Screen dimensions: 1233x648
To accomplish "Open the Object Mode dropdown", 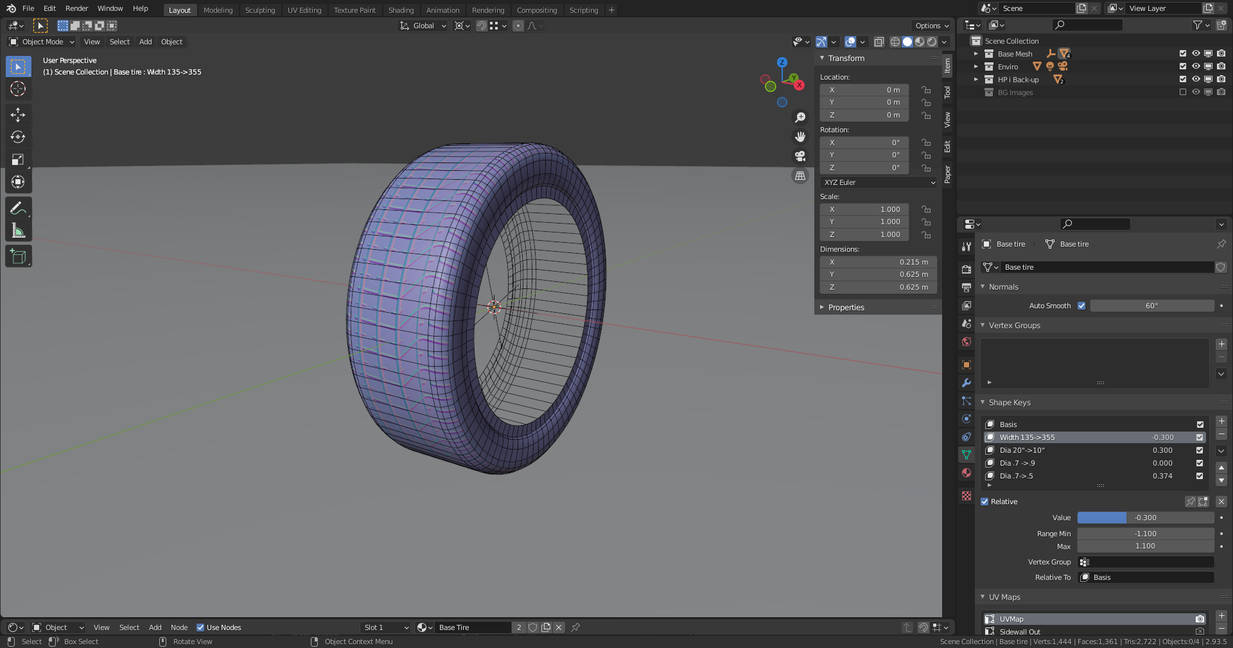I will (41, 42).
